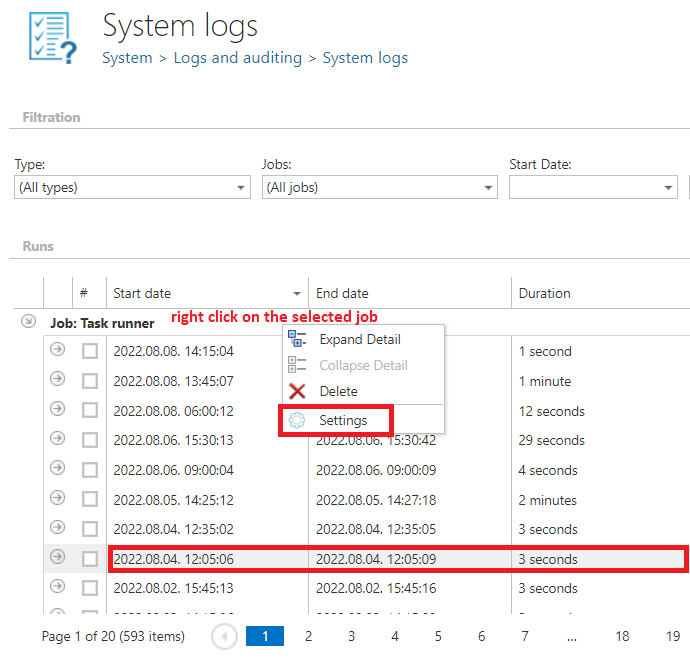Screen dimensions: 690x662
Task: Open the Type filter dropdown
Action: click(132, 187)
